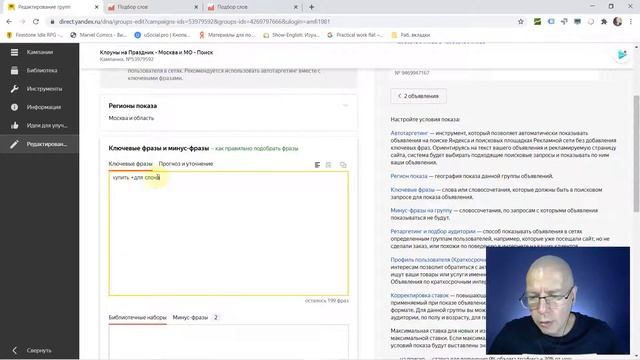Open the Корректировка ставок link

click(420, 295)
